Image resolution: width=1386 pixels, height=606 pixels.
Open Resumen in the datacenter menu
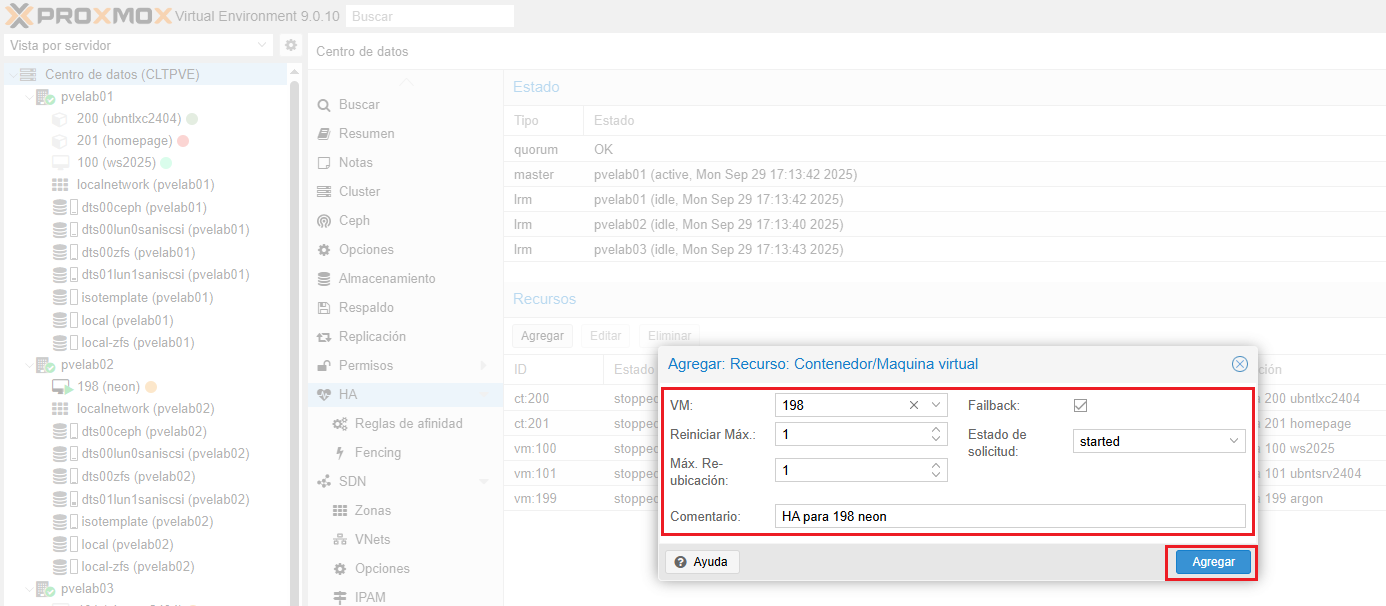[366, 134]
